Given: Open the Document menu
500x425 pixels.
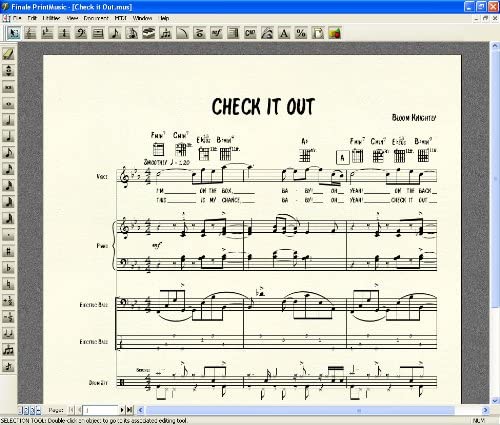Looking at the screenshot, I should point(96,18).
